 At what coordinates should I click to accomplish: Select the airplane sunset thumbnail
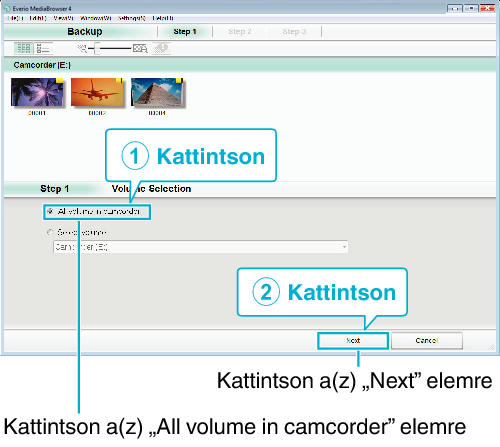pyautogui.click(x=97, y=92)
